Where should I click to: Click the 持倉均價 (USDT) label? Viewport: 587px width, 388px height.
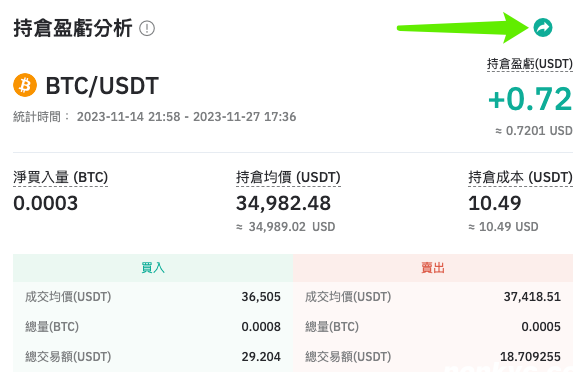coord(288,177)
